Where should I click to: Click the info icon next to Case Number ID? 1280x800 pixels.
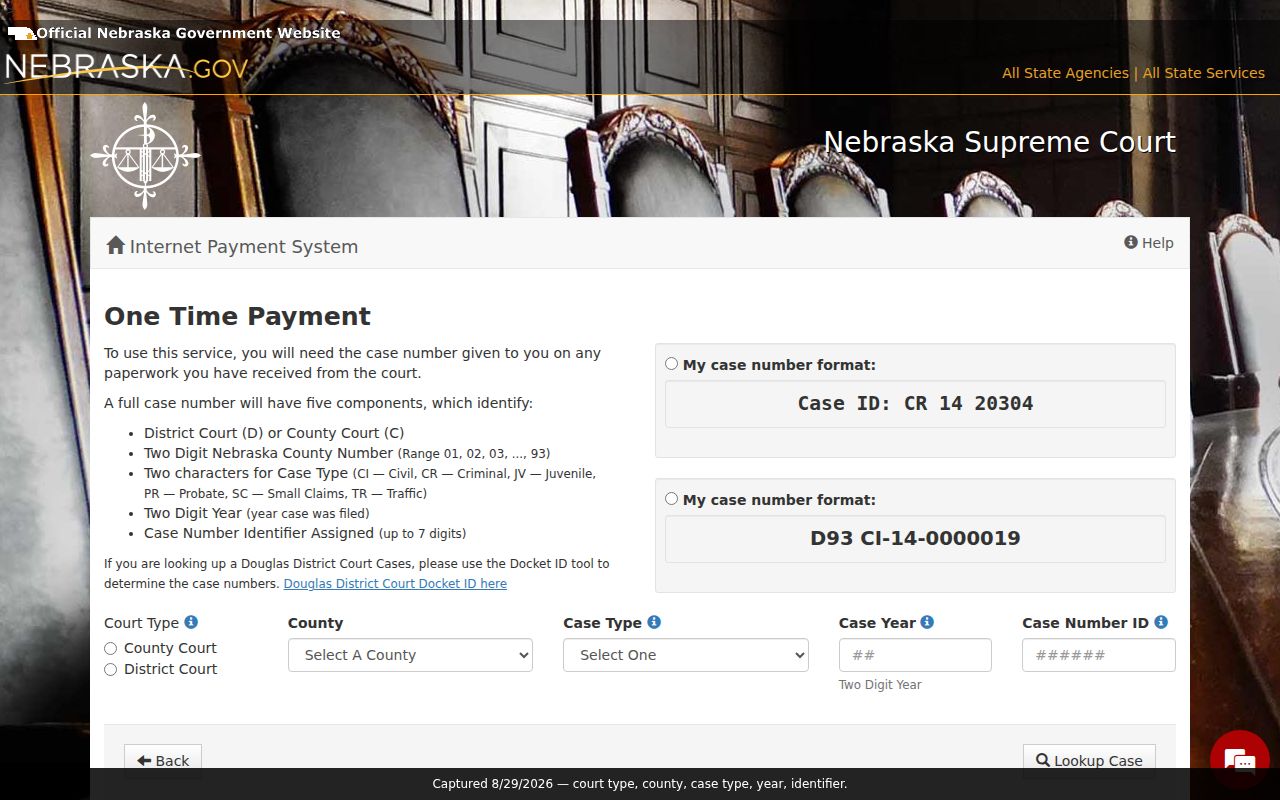1161,622
